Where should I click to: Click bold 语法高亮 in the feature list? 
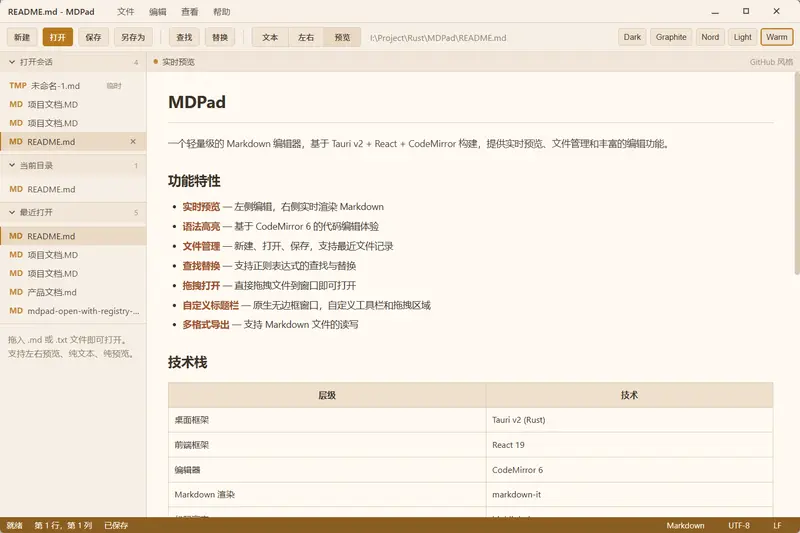click(202, 226)
